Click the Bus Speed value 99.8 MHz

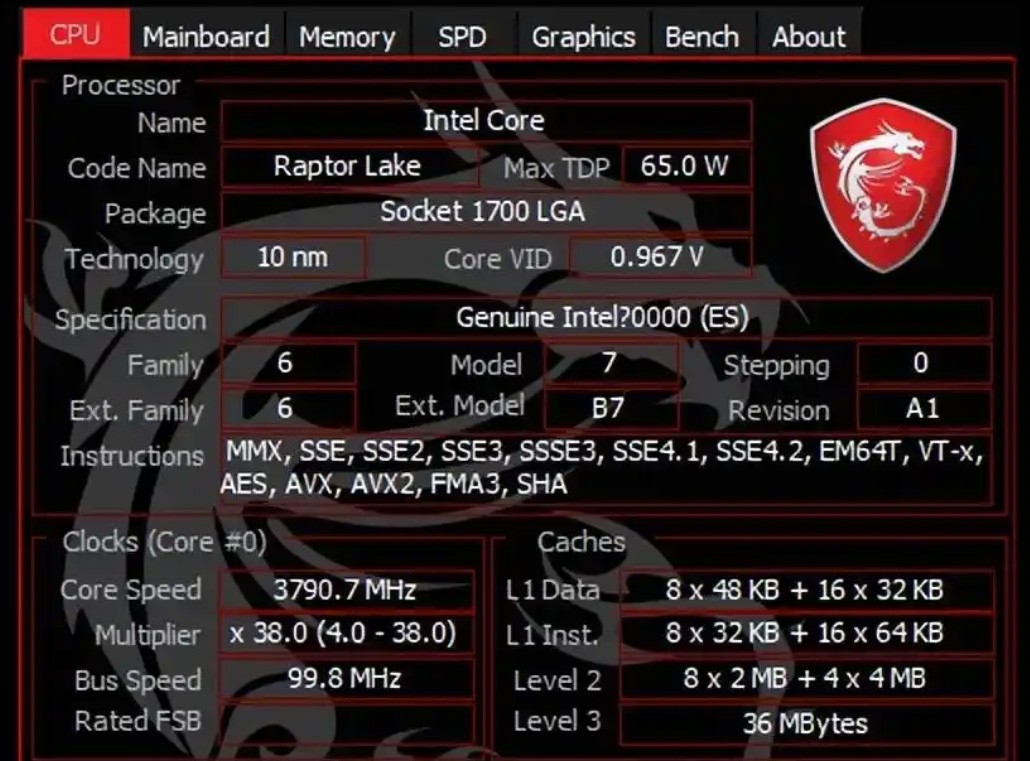[x=346, y=678]
